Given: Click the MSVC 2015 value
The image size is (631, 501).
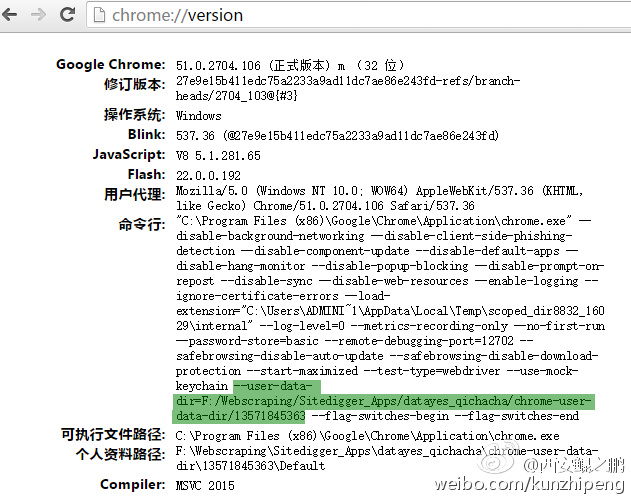Looking at the screenshot, I should (205, 485).
